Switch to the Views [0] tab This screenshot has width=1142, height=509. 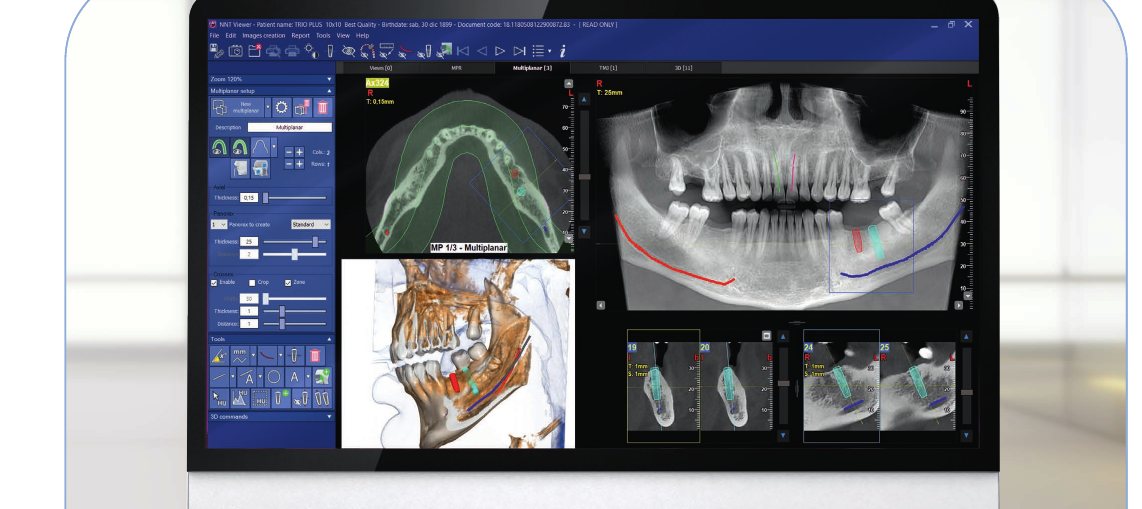[381, 68]
